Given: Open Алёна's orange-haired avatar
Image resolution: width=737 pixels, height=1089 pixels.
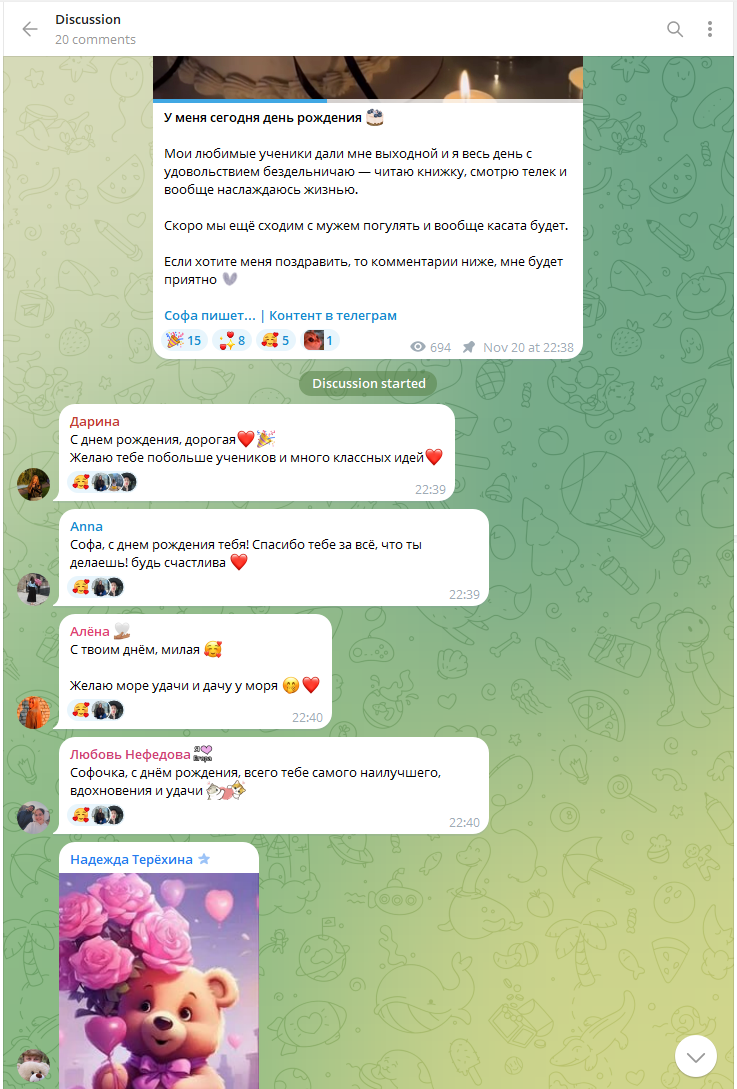Looking at the screenshot, I should tap(33, 713).
